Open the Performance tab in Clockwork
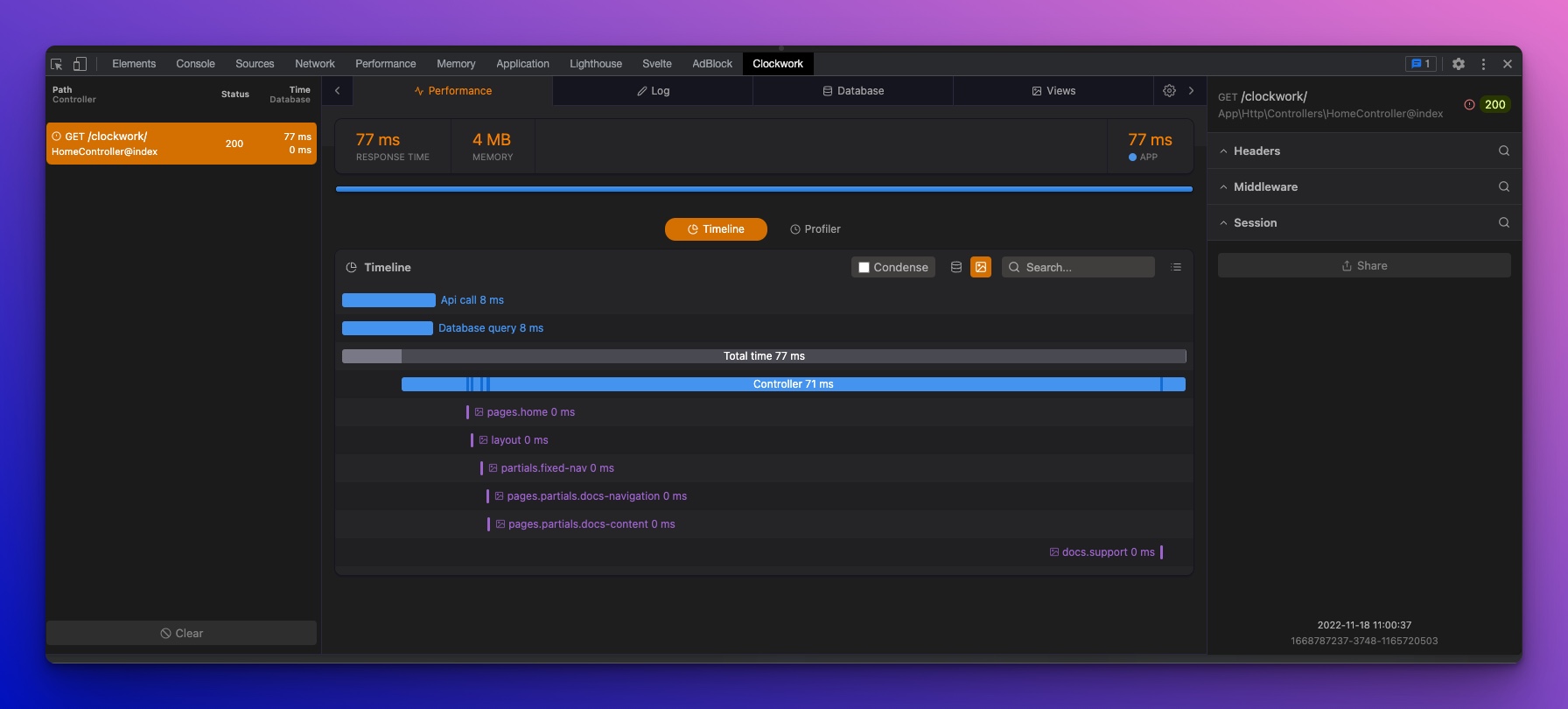Image resolution: width=1568 pixels, height=709 pixels. coord(452,91)
